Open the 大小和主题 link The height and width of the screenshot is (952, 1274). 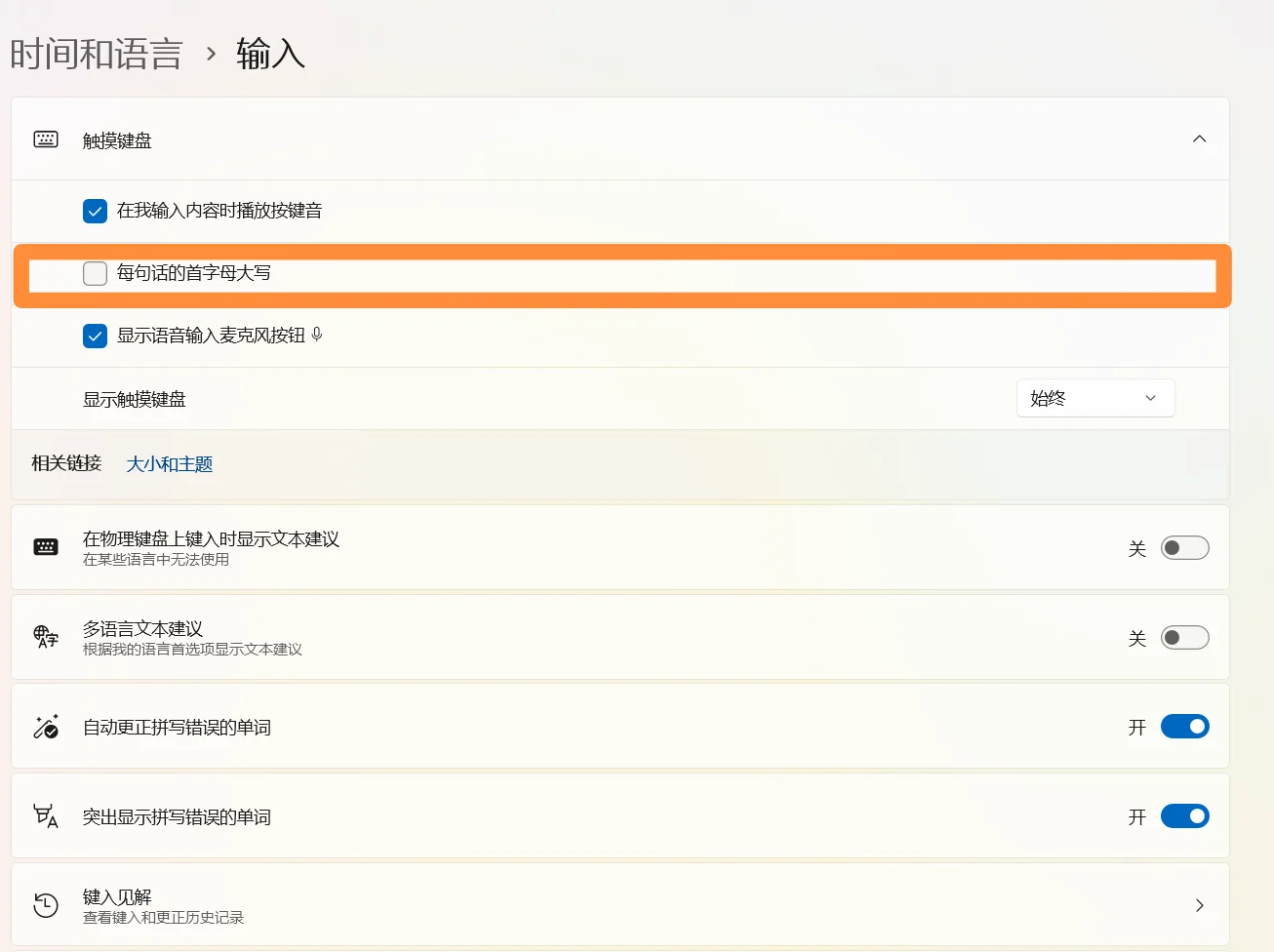point(169,463)
